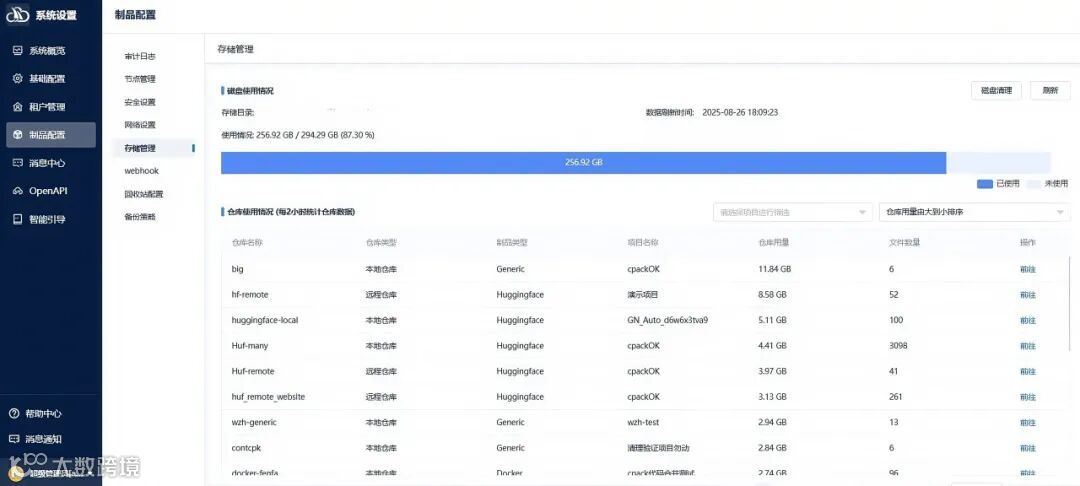Click the repository name big

(x=238, y=269)
